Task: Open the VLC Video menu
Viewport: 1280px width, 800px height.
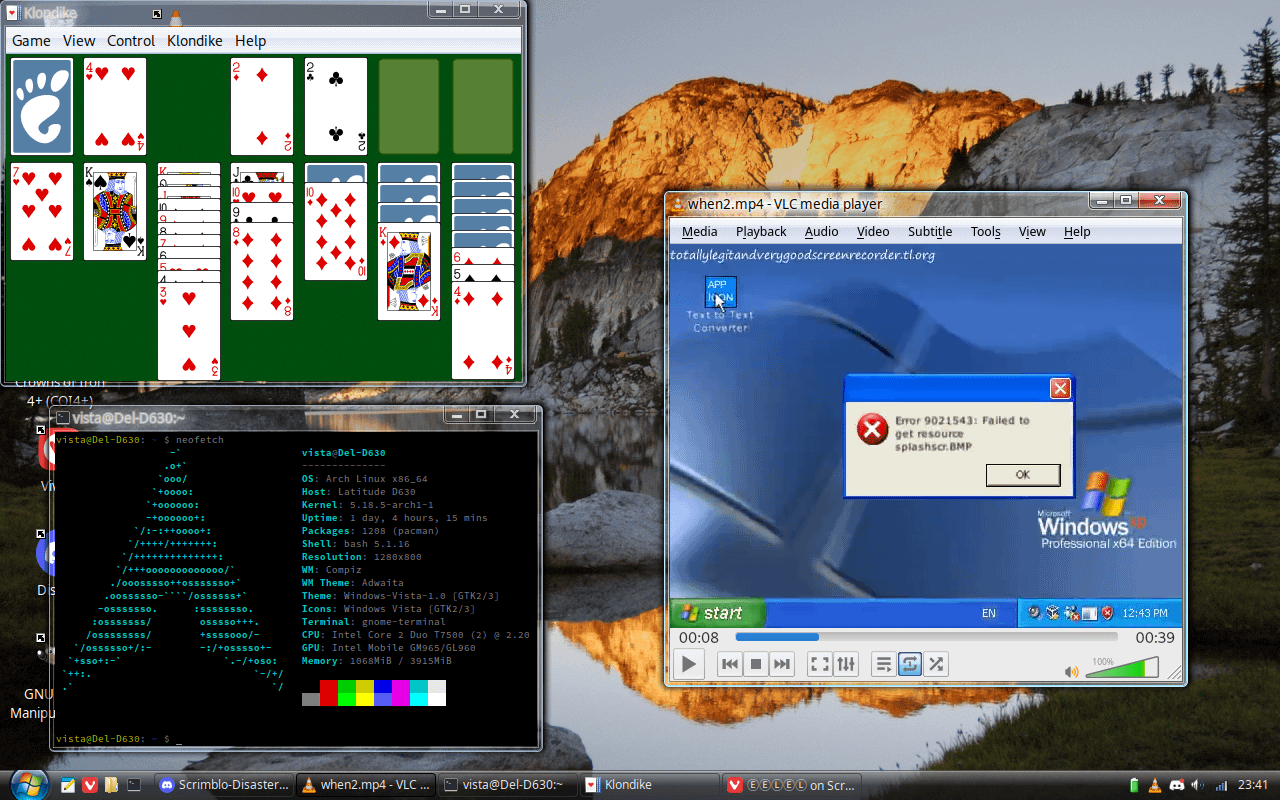Action: coord(873,232)
